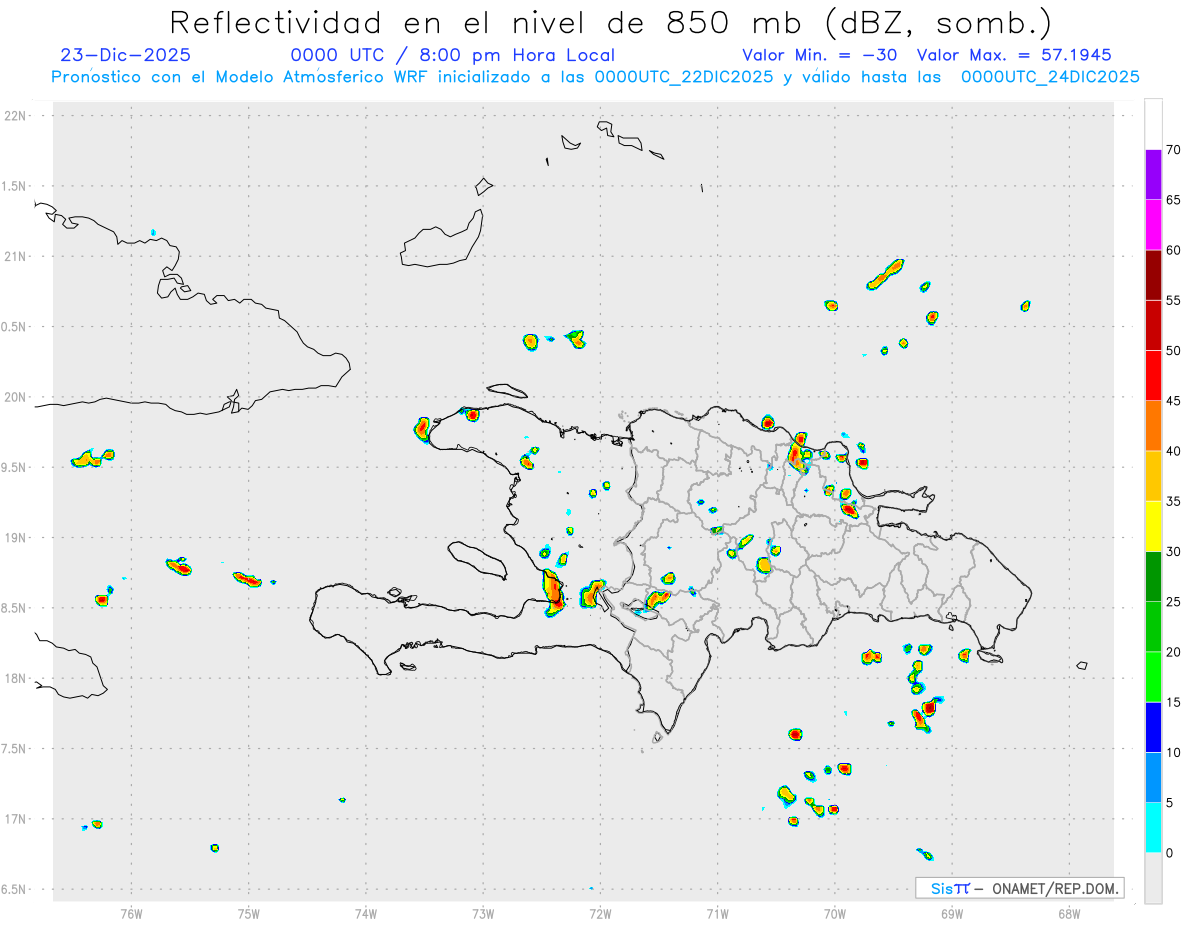
Task: Click the '50' label on color bar
Action: tap(1174, 351)
